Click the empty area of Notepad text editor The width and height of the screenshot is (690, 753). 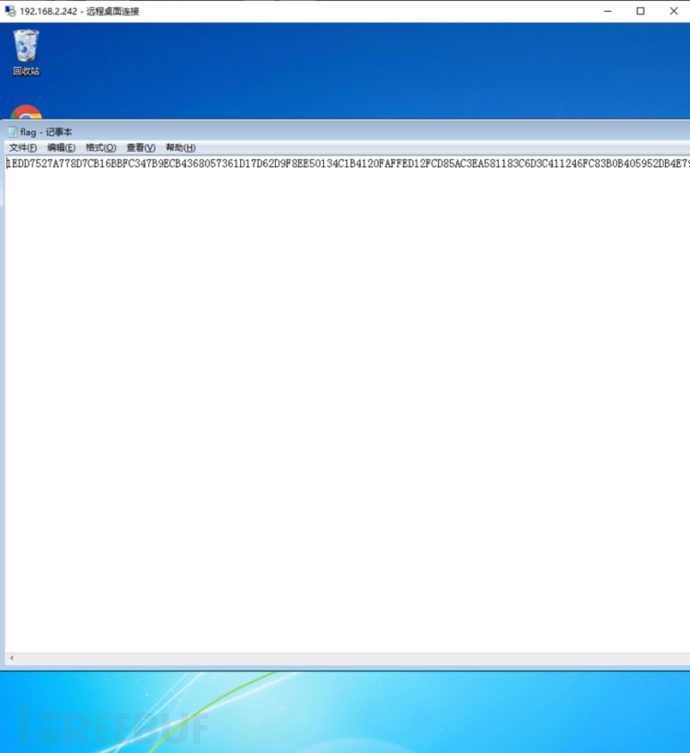(x=346, y=408)
